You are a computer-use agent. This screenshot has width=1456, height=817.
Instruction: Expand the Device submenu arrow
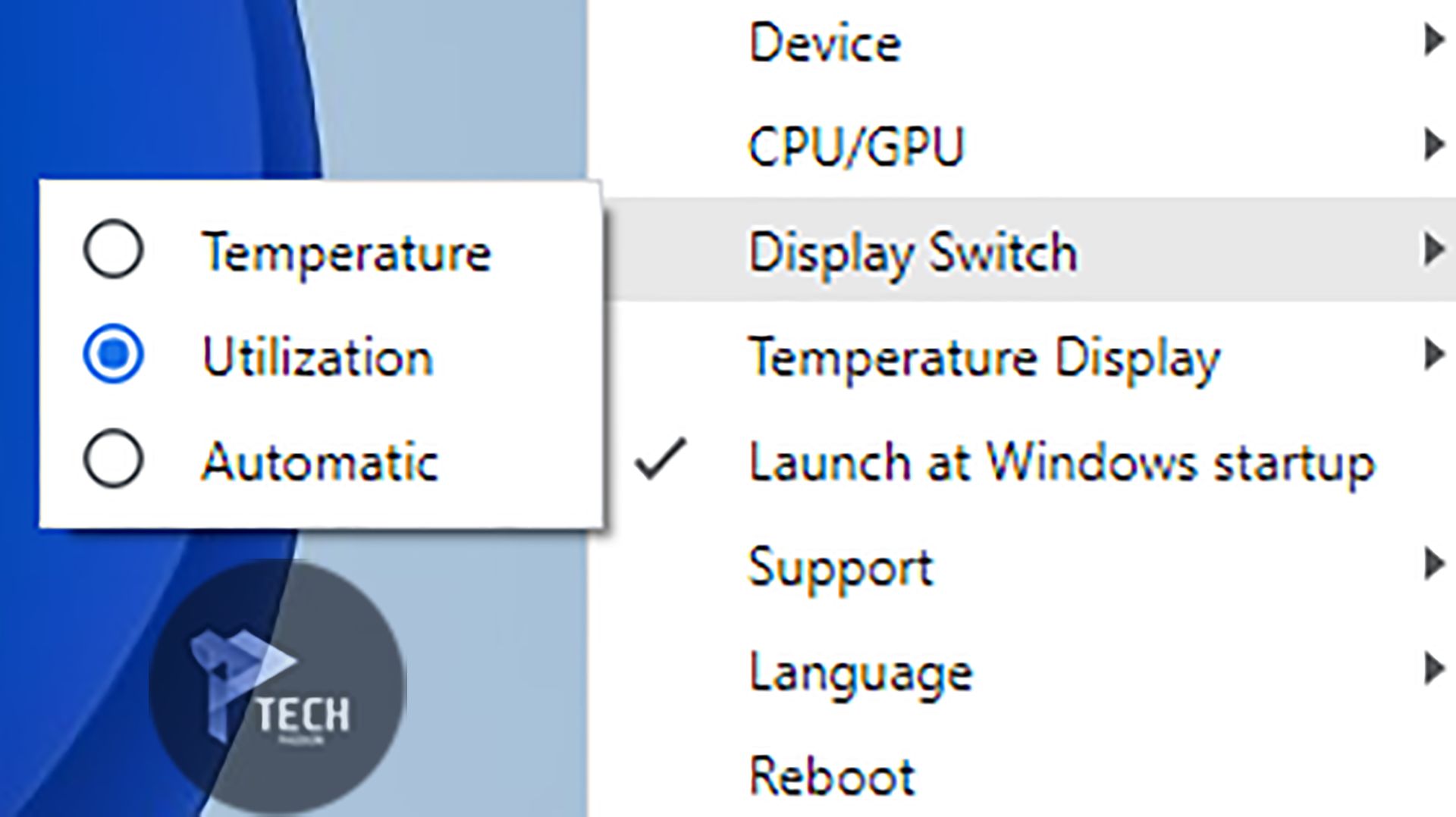[1432, 40]
